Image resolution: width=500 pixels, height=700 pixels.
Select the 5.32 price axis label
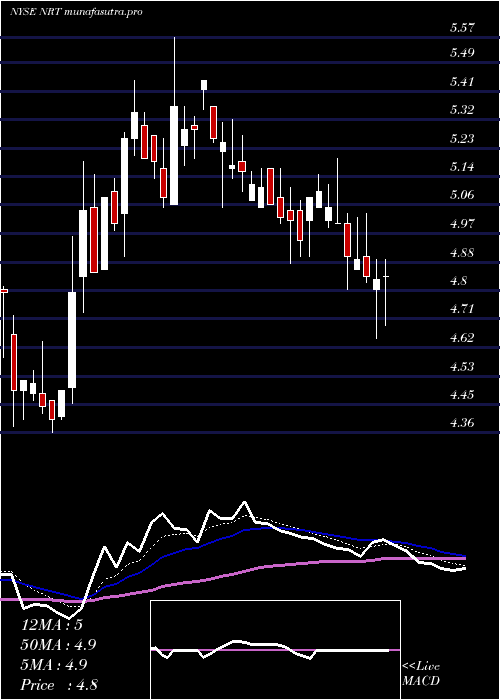pos(462,109)
